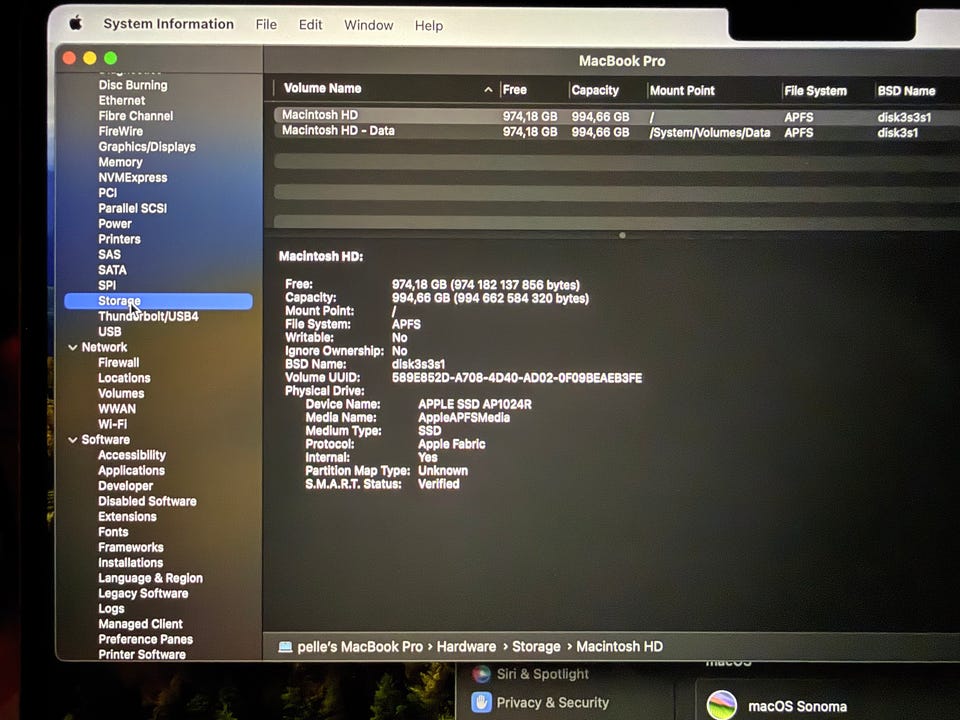
Task: Select Parallel SCSI in sidebar
Action: [x=132, y=208]
